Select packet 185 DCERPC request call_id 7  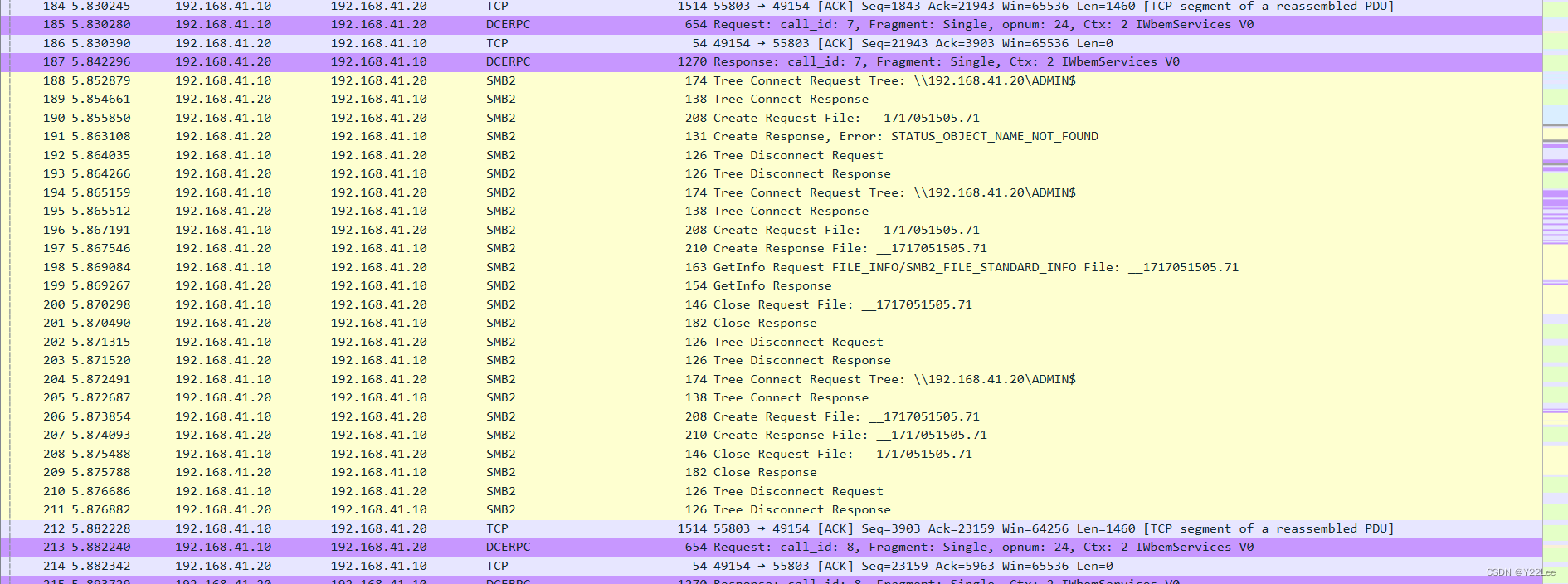click(772, 25)
